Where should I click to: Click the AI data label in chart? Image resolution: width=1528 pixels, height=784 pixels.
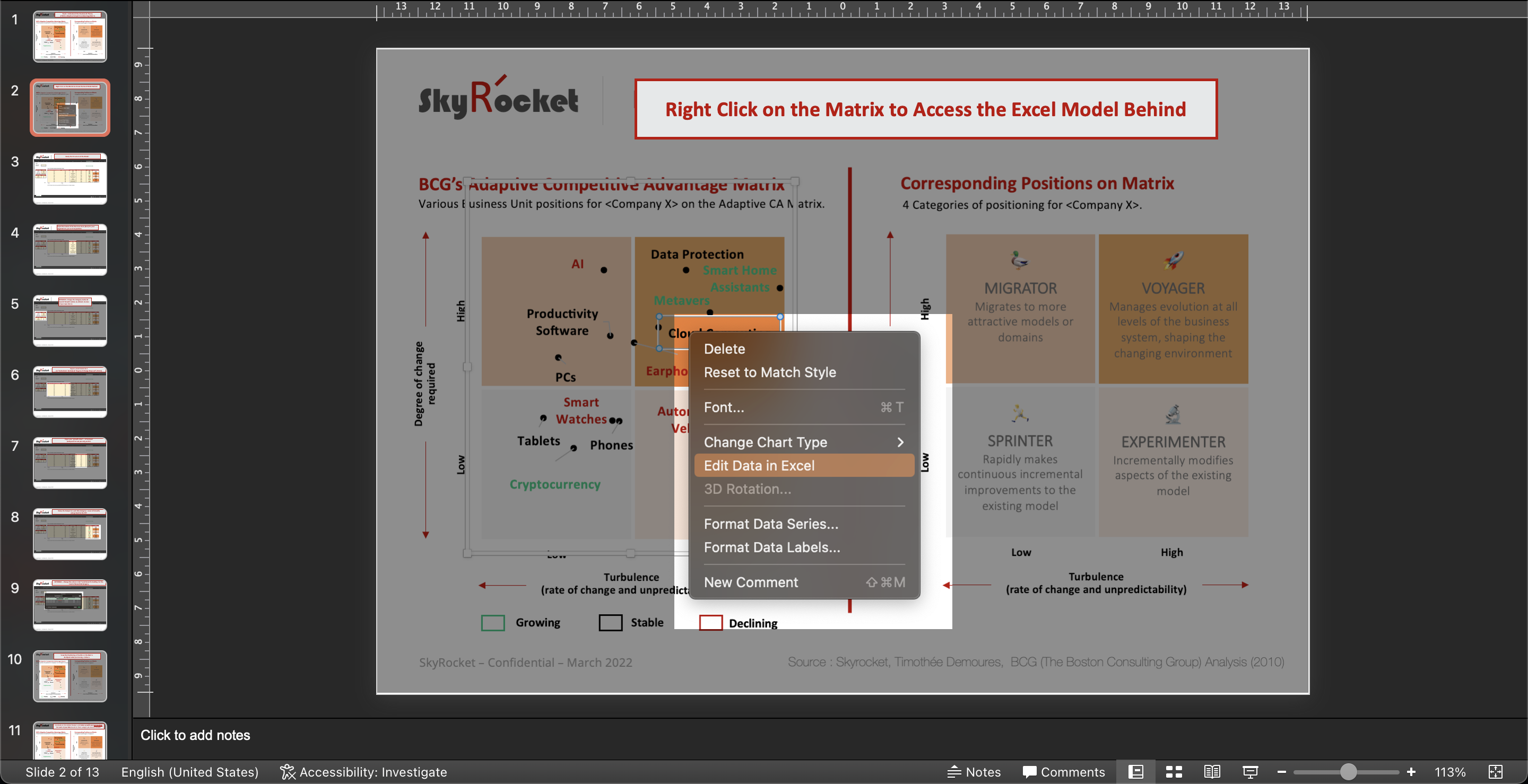tap(577, 264)
